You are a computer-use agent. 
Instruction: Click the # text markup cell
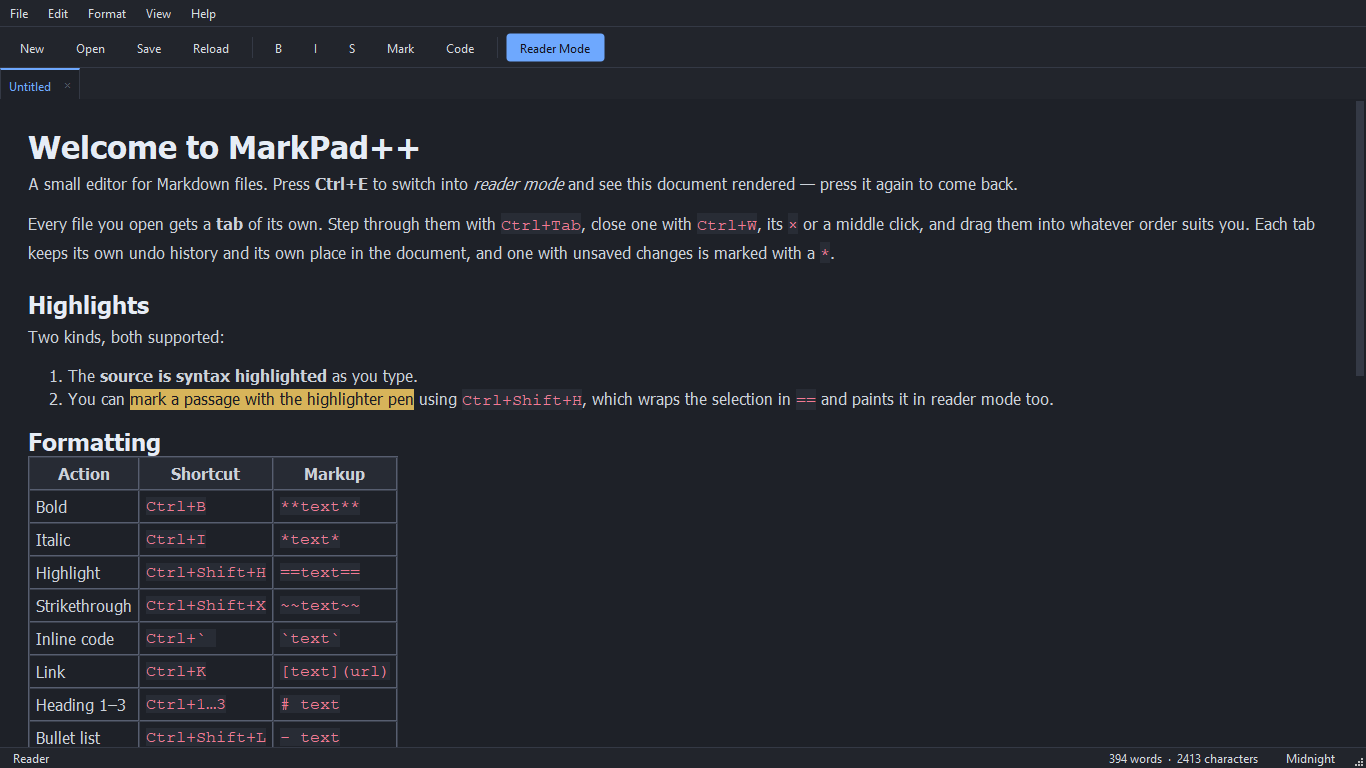pyautogui.click(x=335, y=705)
